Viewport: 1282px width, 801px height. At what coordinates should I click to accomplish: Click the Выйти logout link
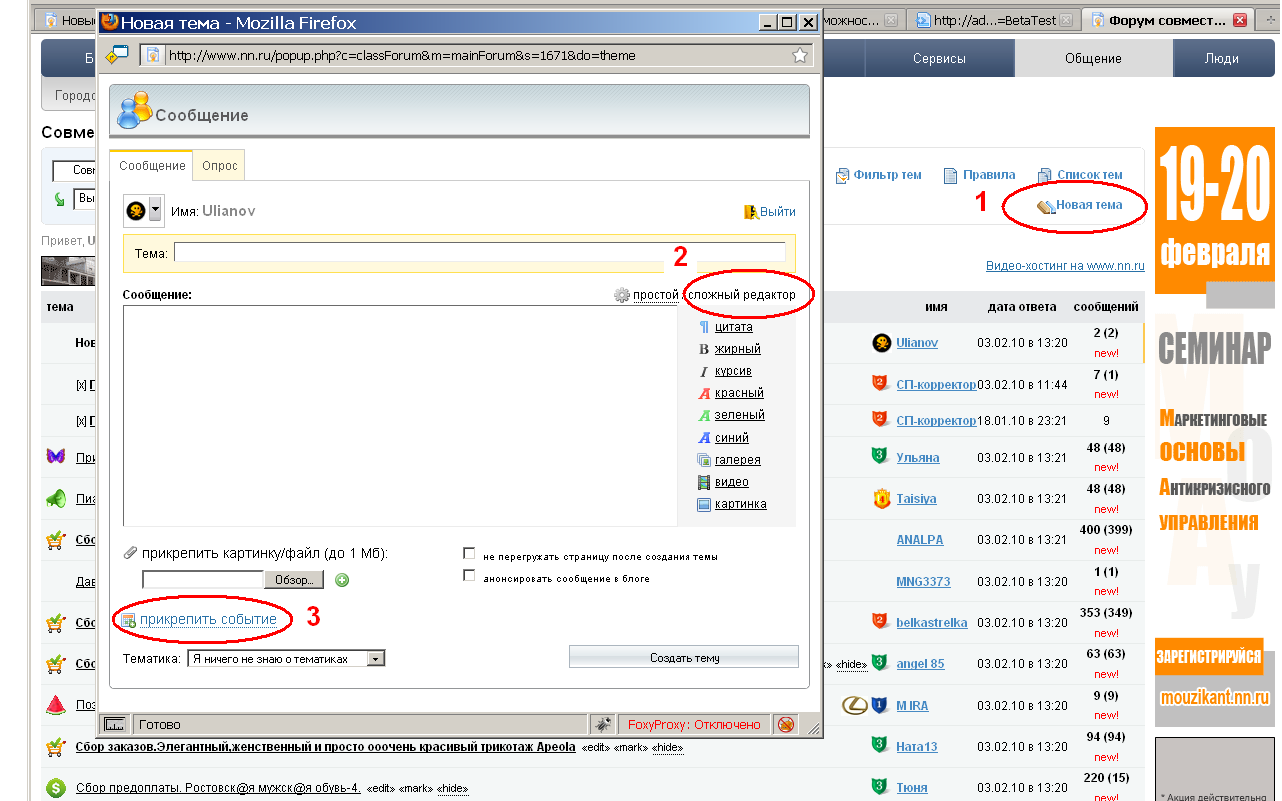tap(778, 212)
